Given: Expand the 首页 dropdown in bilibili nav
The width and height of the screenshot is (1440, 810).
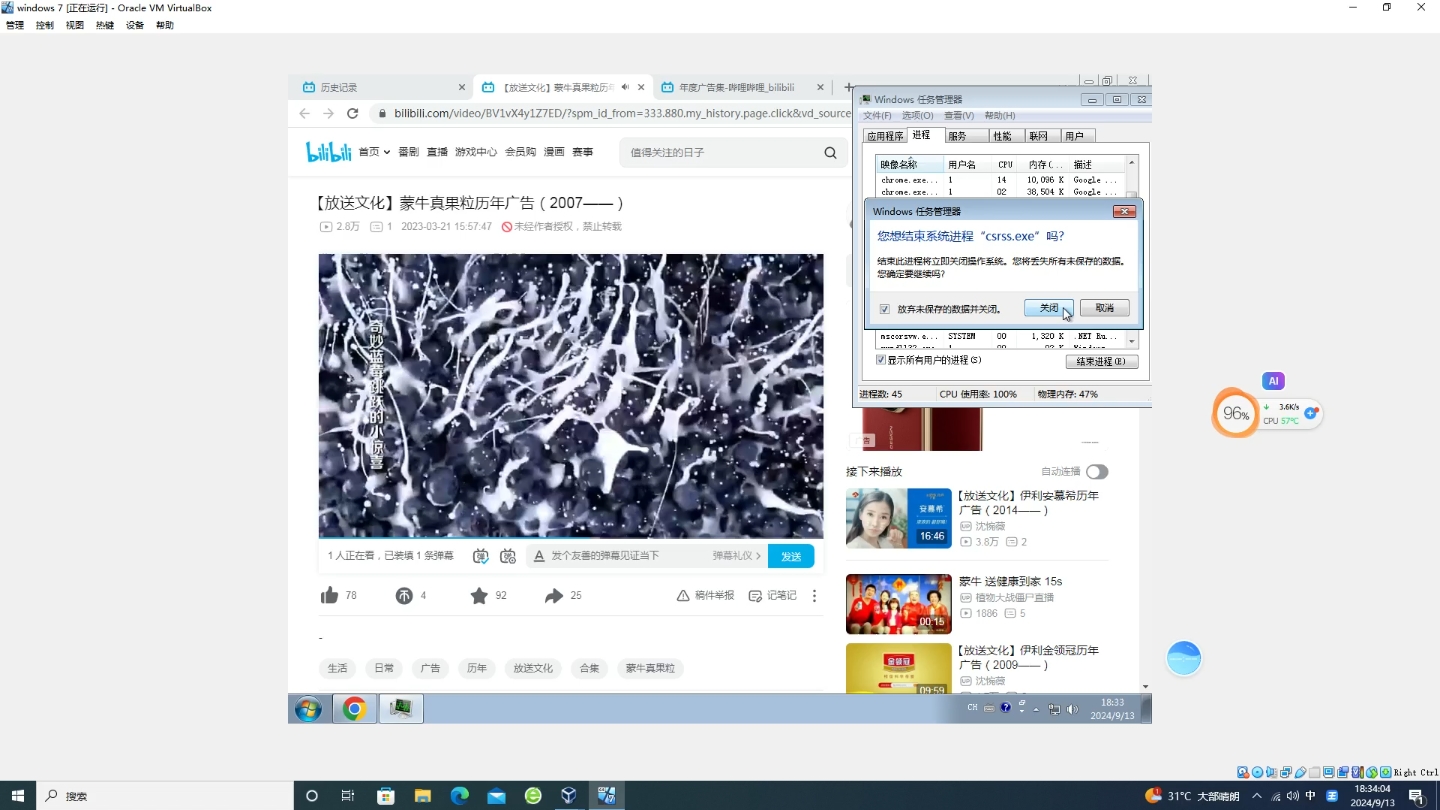Looking at the screenshot, I should coord(374,152).
